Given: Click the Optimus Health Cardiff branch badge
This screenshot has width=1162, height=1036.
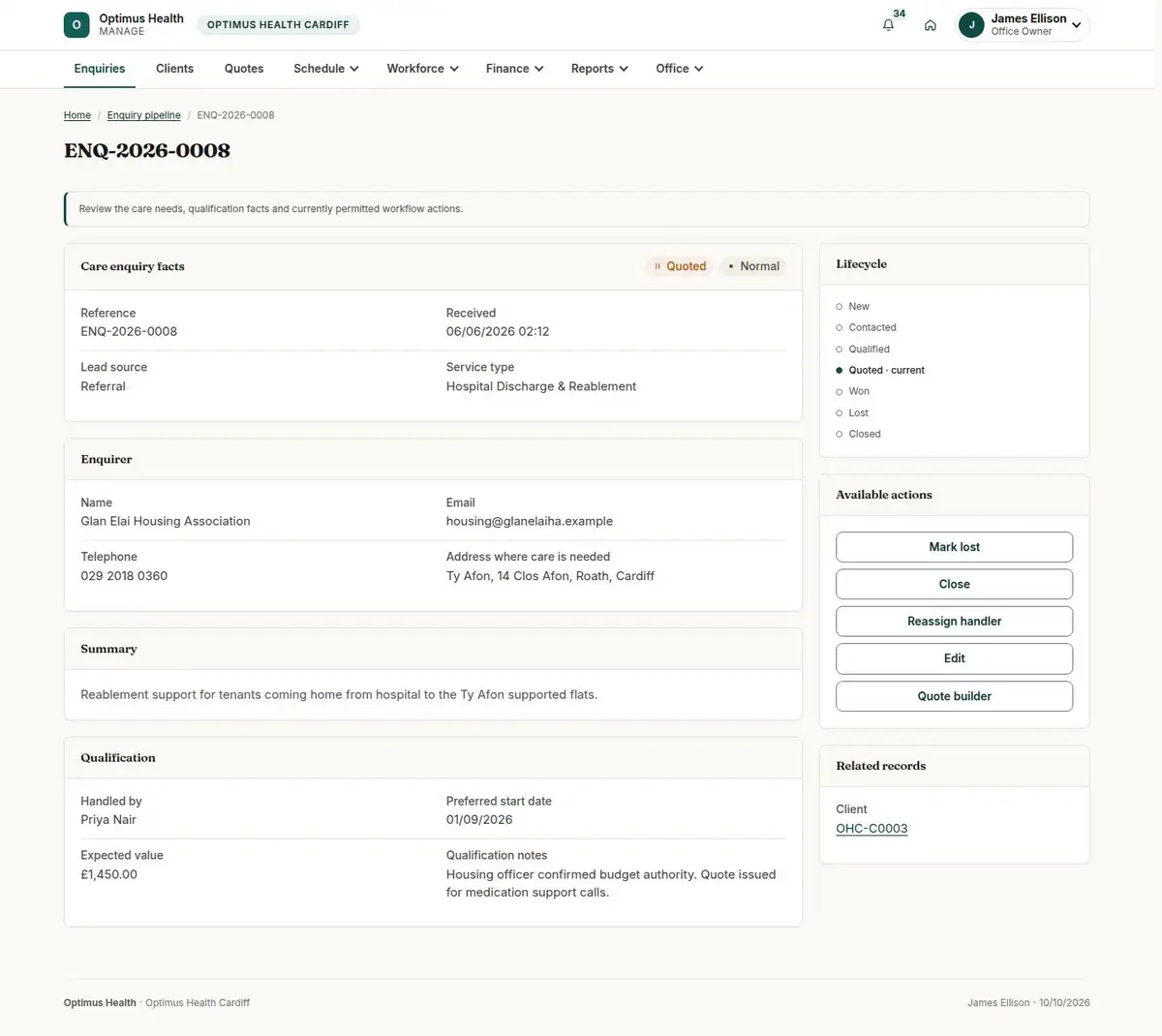Looking at the screenshot, I should click(278, 25).
